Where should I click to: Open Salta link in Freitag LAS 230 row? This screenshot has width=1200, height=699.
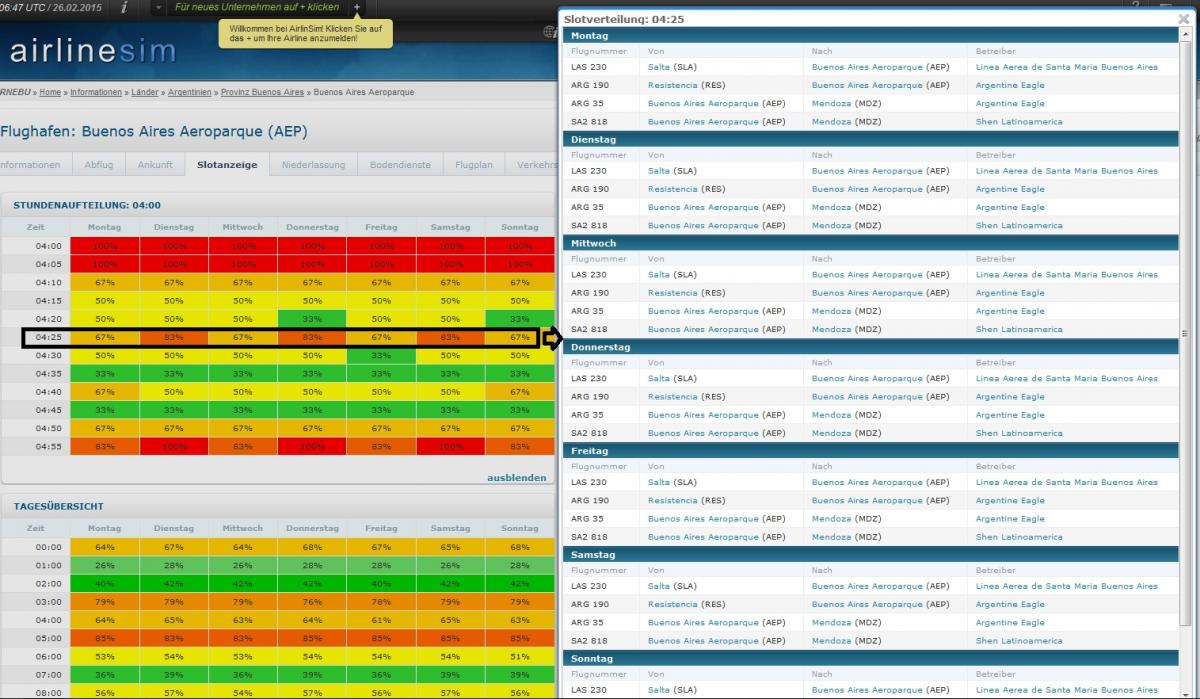tap(659, 482)
